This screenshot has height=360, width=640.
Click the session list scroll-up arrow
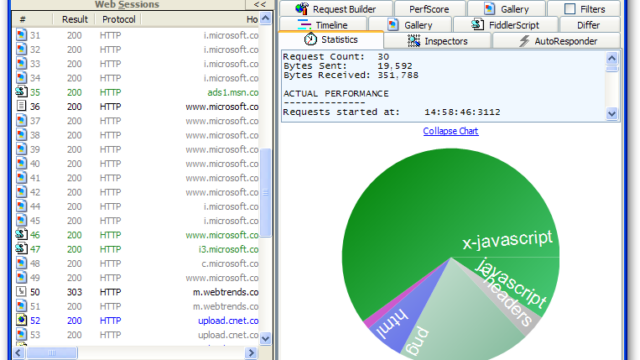pyautogui.click(x=265, y=18)
